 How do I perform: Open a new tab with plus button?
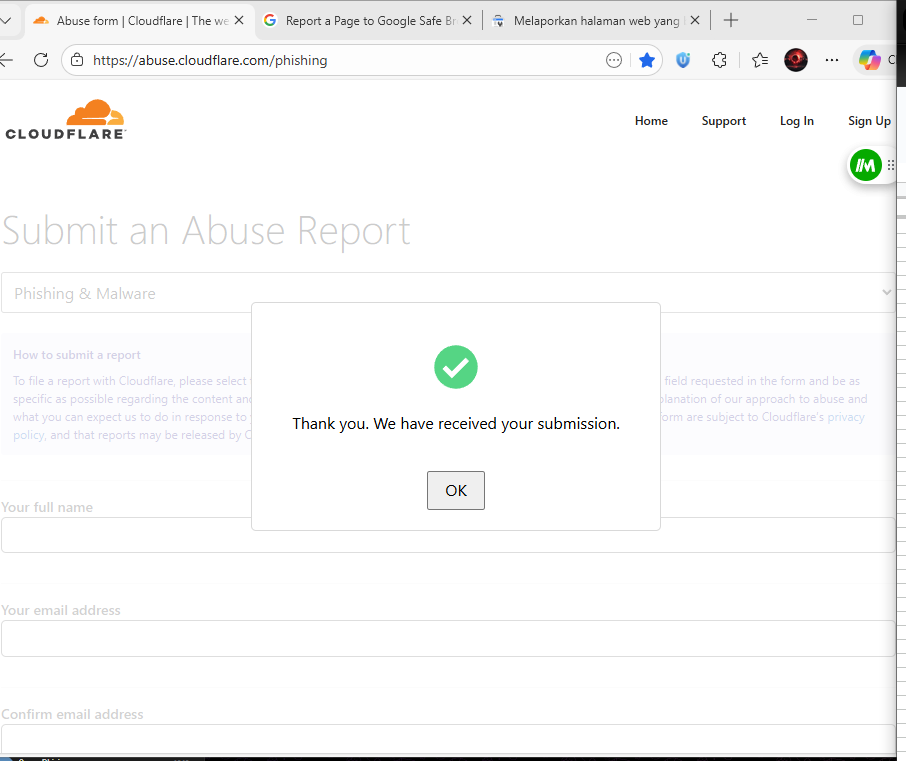click(731, 20)
